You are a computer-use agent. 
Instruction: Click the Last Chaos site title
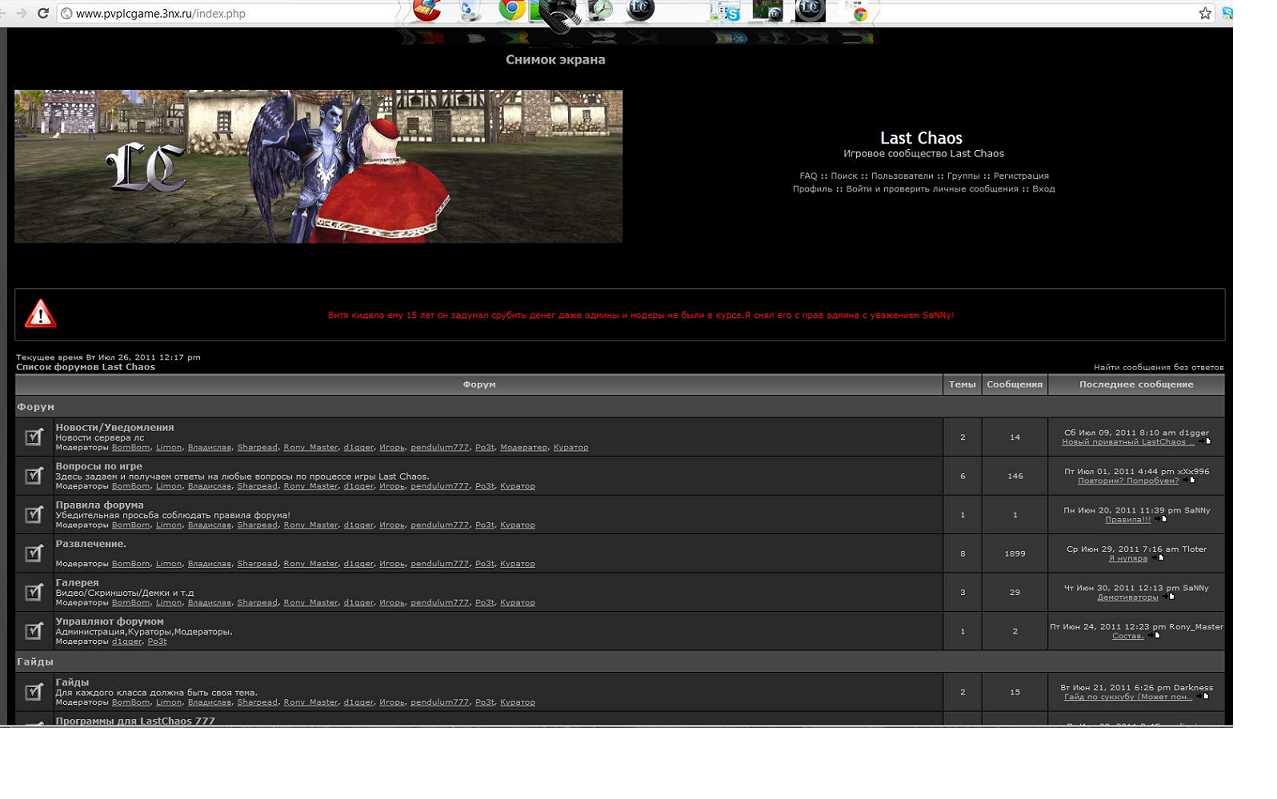click(x=921, y=138)
